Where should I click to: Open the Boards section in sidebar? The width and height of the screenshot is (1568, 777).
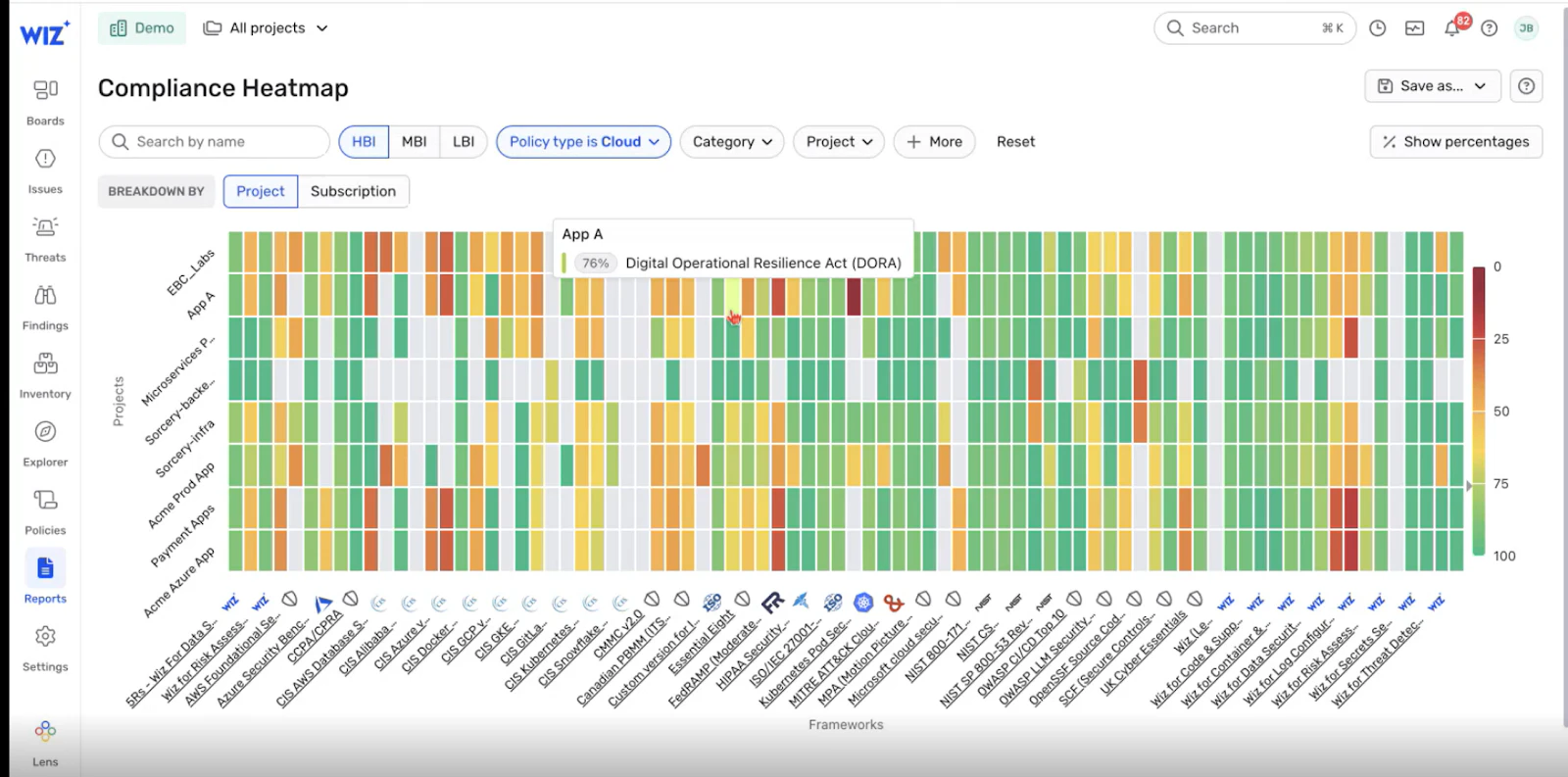[45, 102]
